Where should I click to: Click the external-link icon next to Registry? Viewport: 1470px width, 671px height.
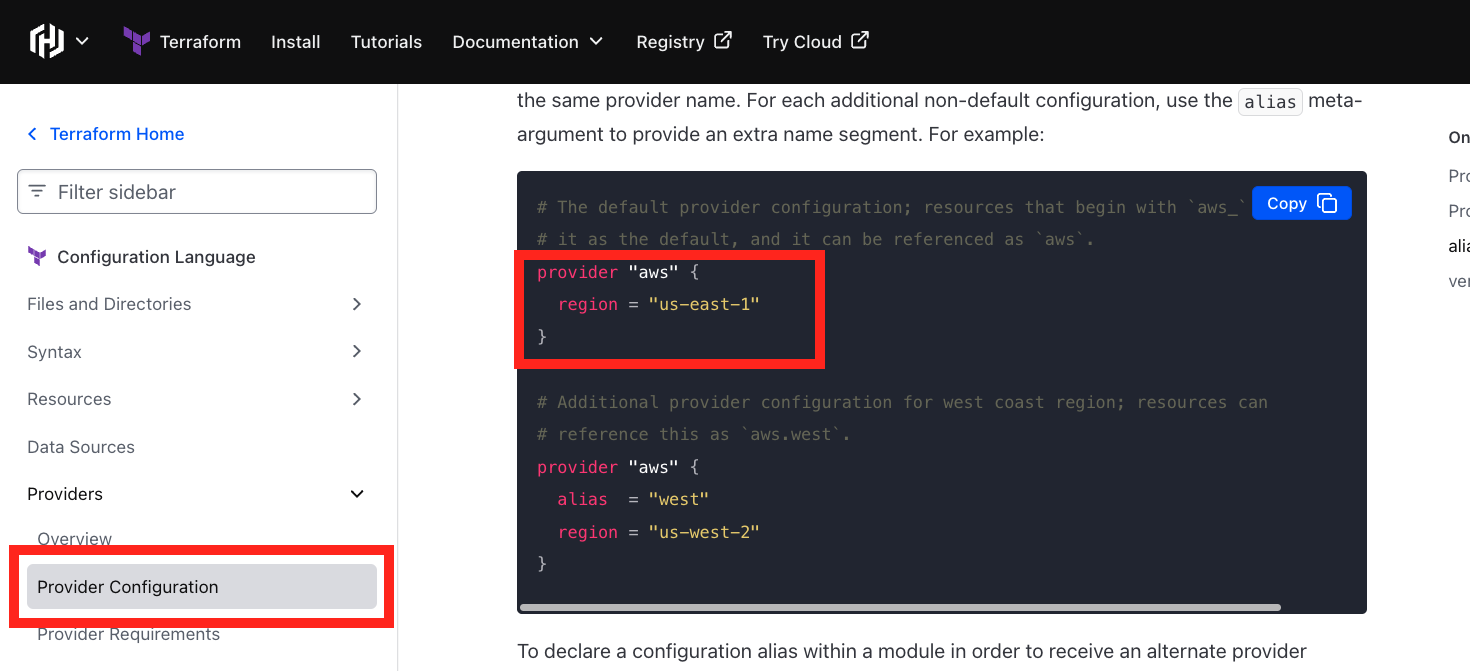(x=723, y=40)
